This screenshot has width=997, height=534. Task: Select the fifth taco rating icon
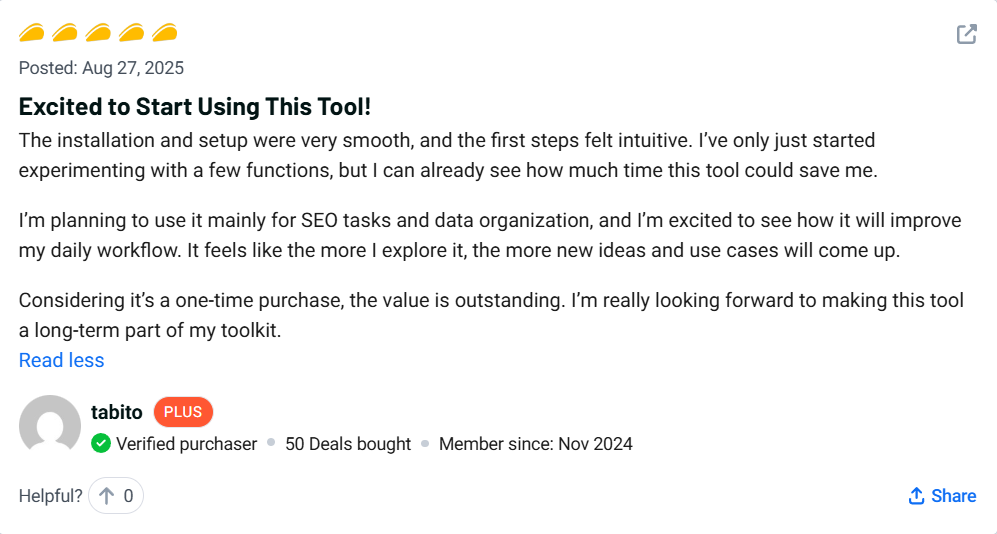point(164,33)
